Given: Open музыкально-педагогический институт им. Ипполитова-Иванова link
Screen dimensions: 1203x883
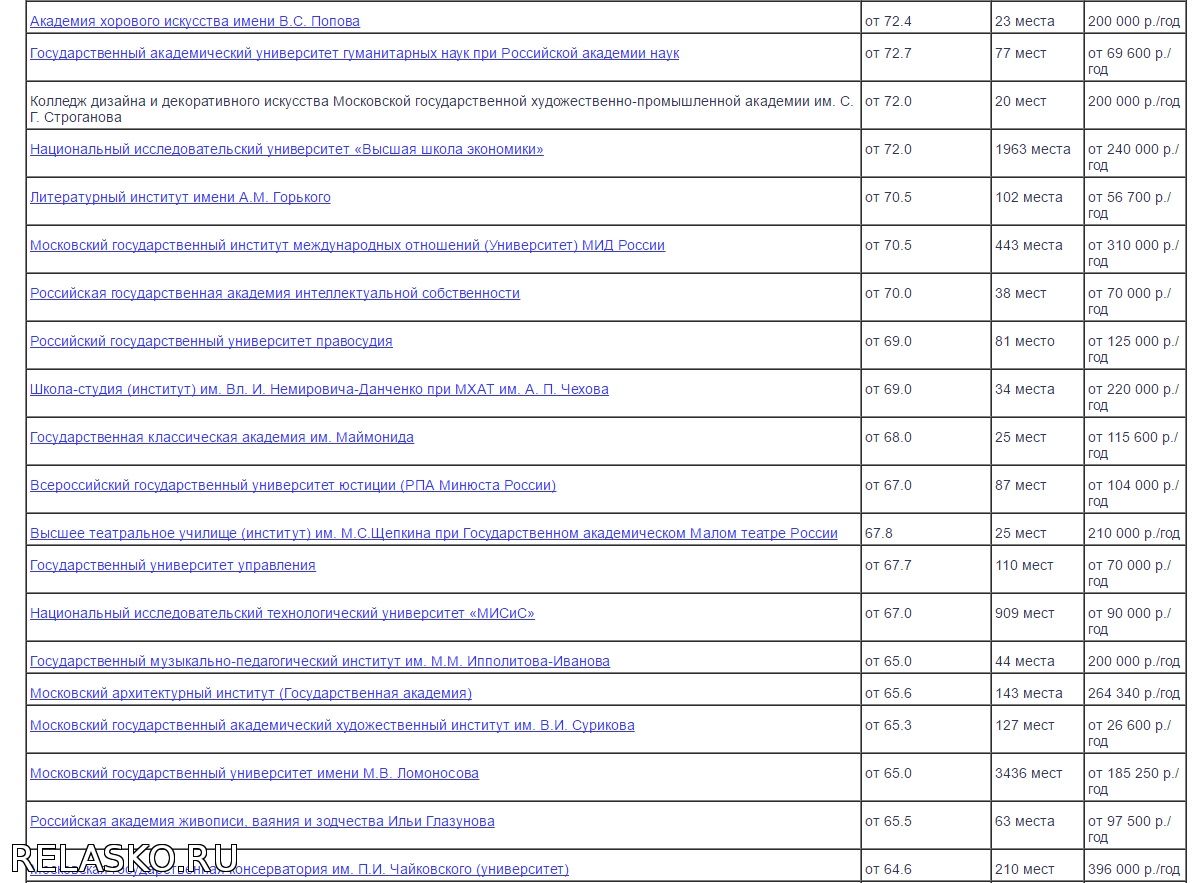Looking at the screenshot, I should [x=320, y=661].
